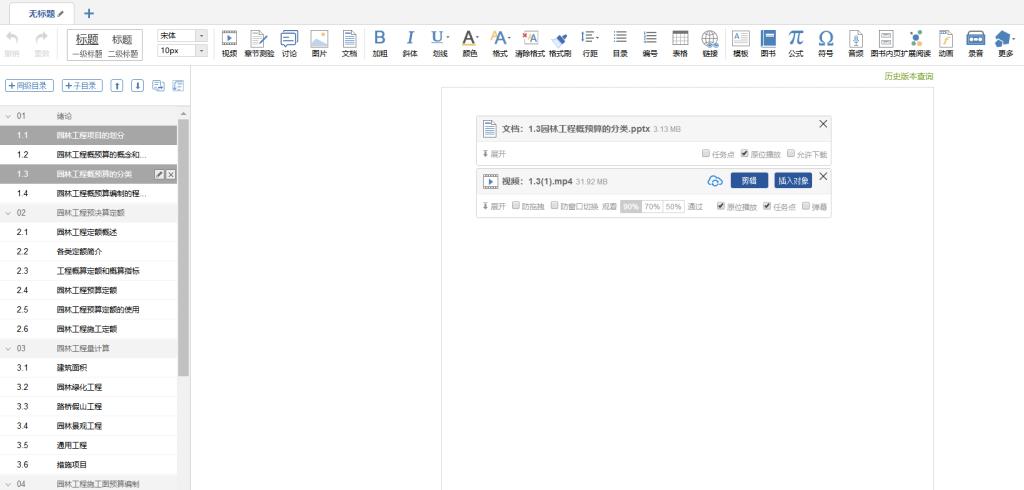
Task: Enable 防拖拽 on the video
Action: tap(515, 206)
